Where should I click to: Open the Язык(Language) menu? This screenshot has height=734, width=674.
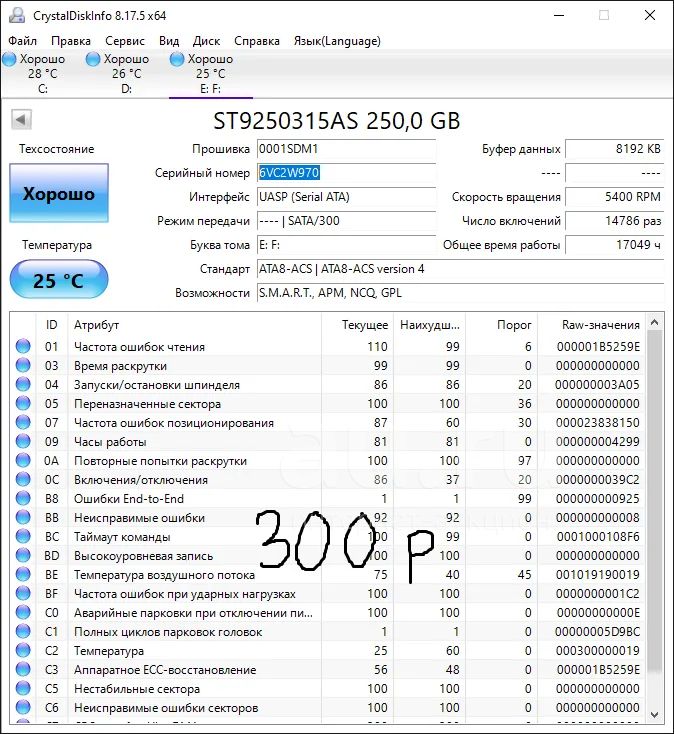[337, 41]
